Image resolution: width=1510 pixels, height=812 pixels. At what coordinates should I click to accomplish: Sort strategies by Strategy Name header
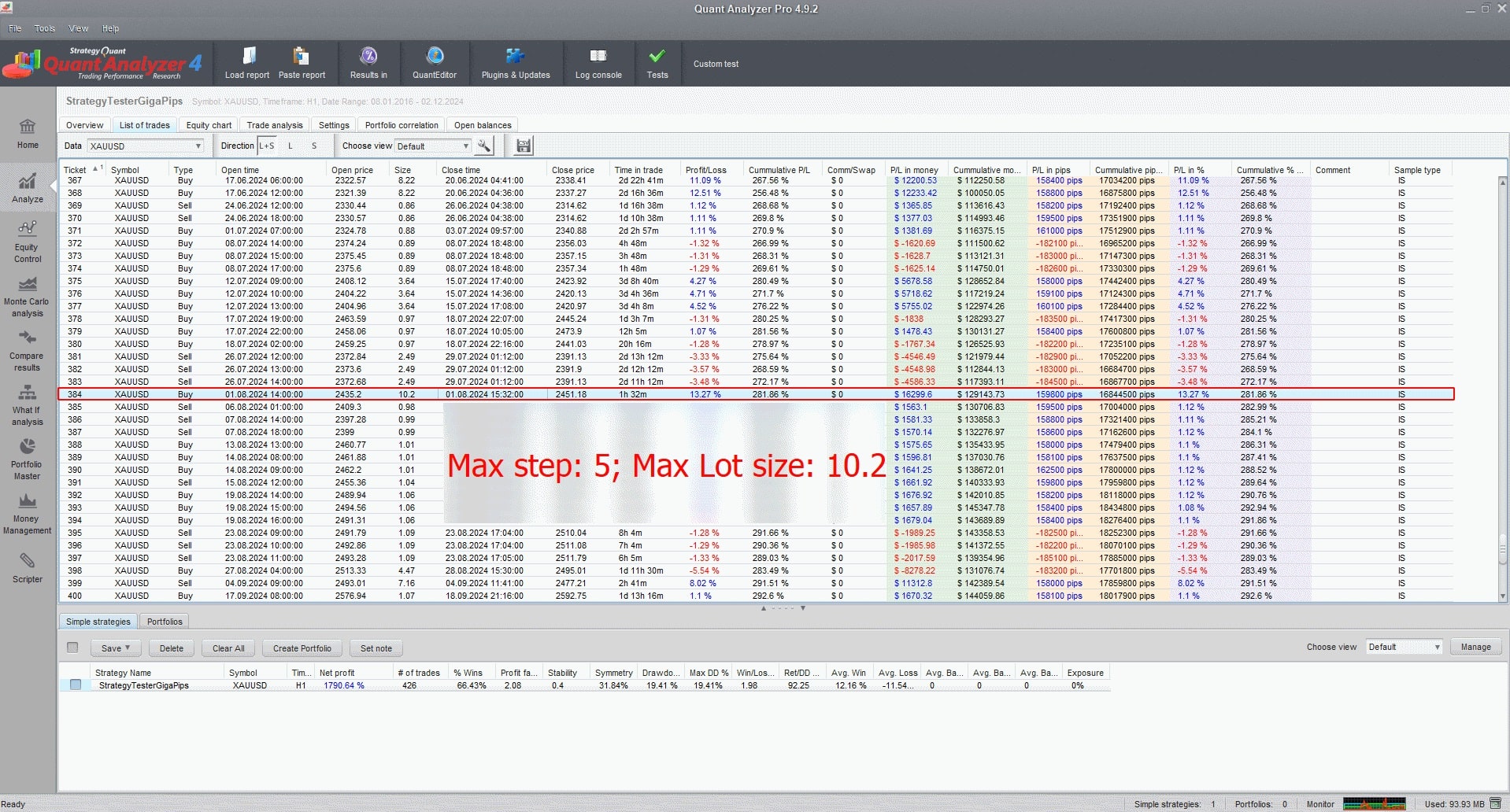pos(157,673)
